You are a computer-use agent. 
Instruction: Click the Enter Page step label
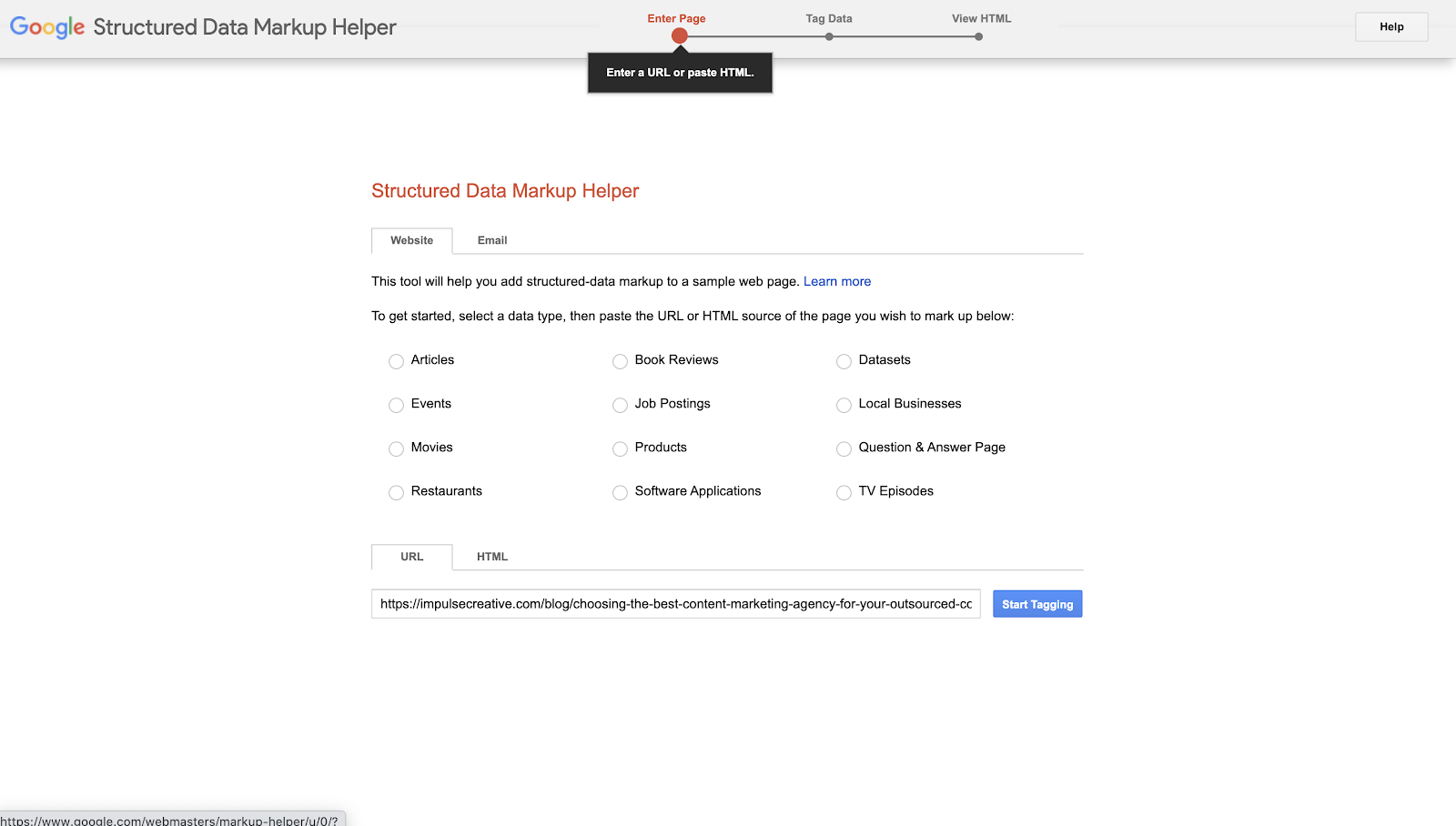click(676, 18)
